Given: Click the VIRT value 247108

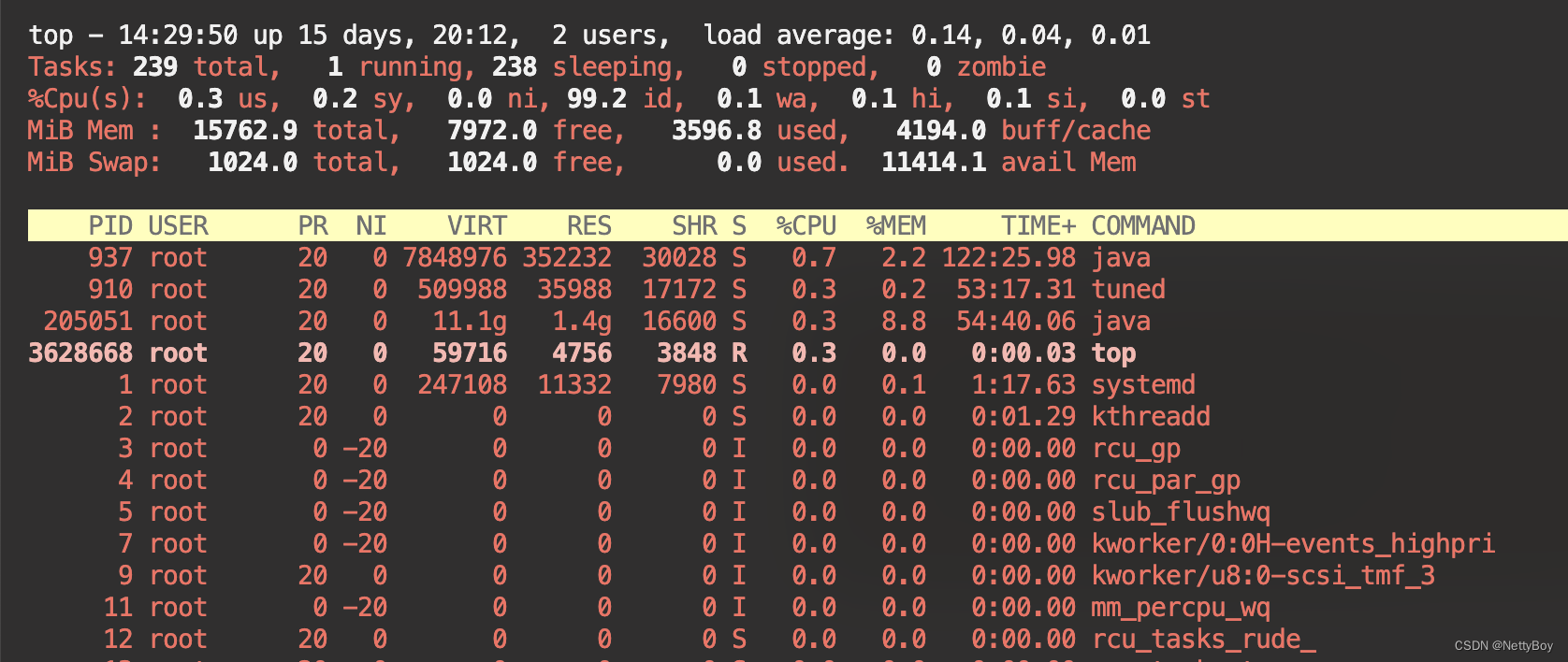Looking at the screenshot, I should tap(462, 385).
